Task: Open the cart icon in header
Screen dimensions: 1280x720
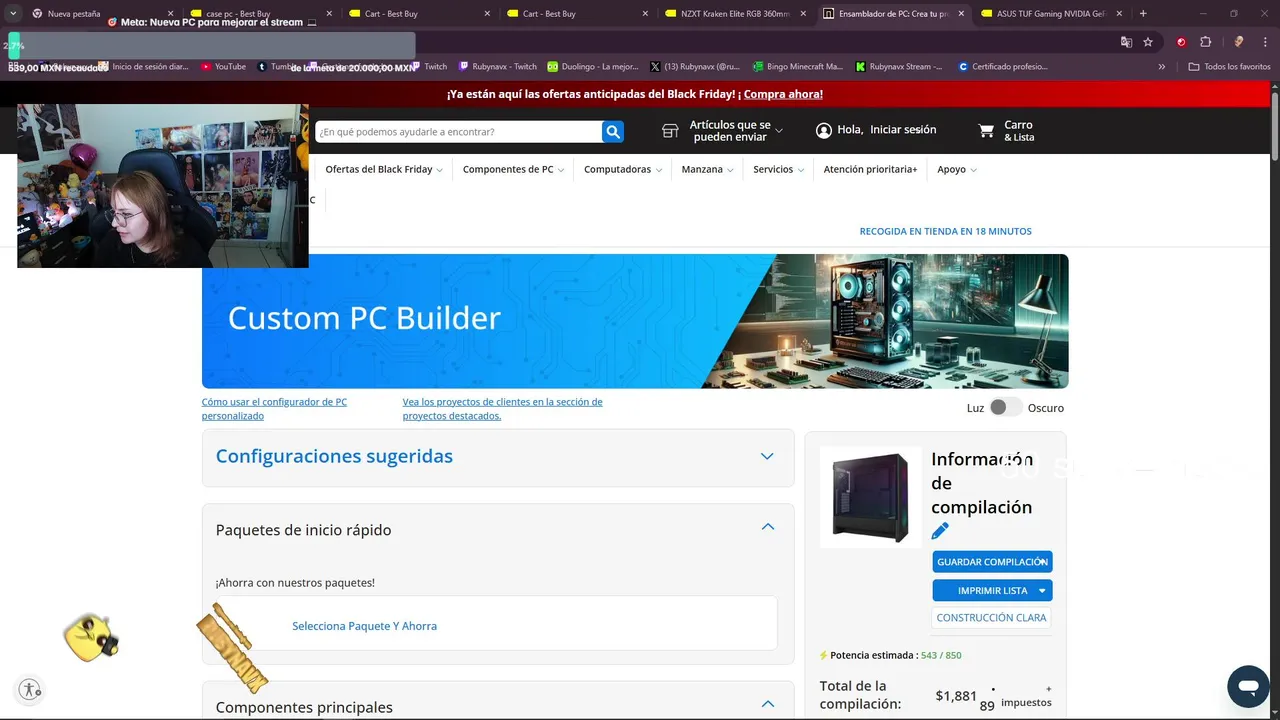Action: 987,131
